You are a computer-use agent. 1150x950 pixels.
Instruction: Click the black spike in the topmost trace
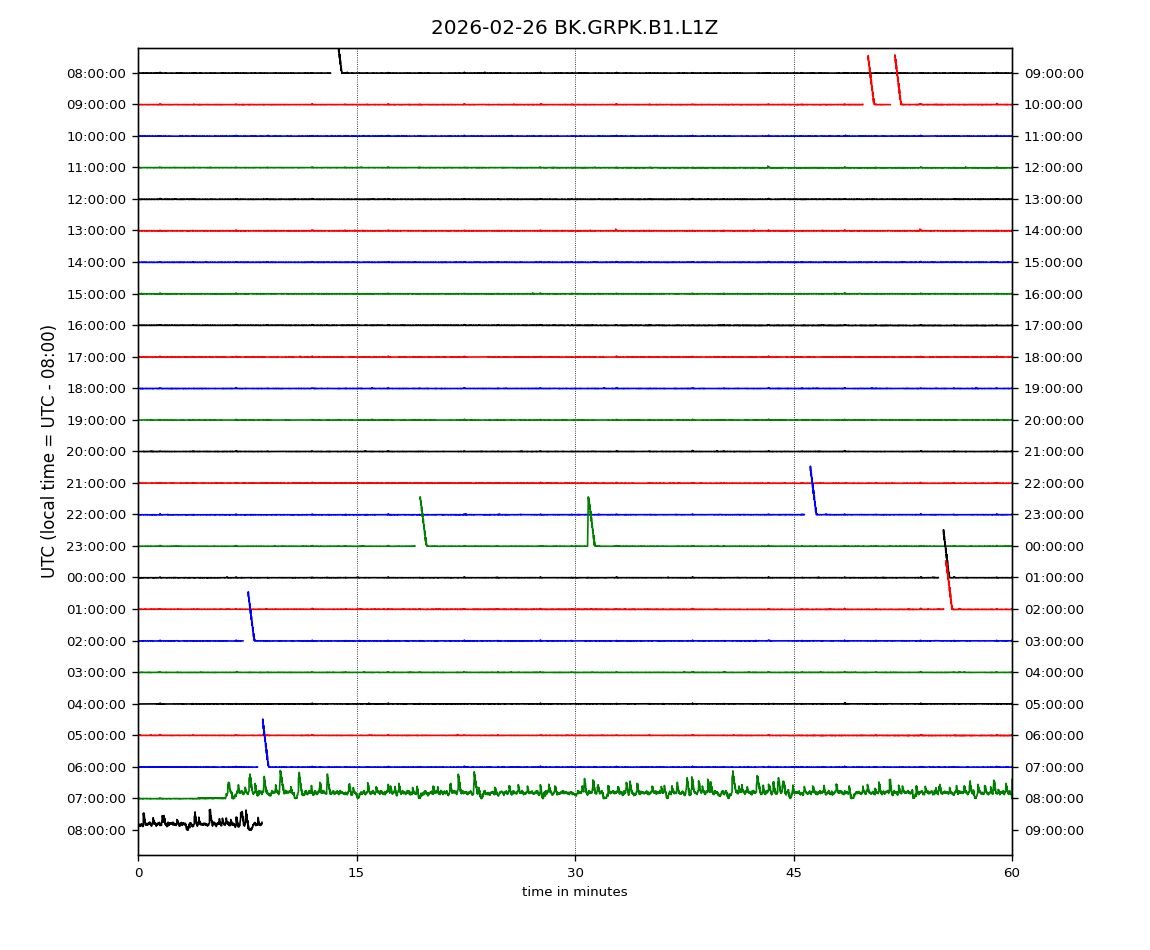(340, 60)
